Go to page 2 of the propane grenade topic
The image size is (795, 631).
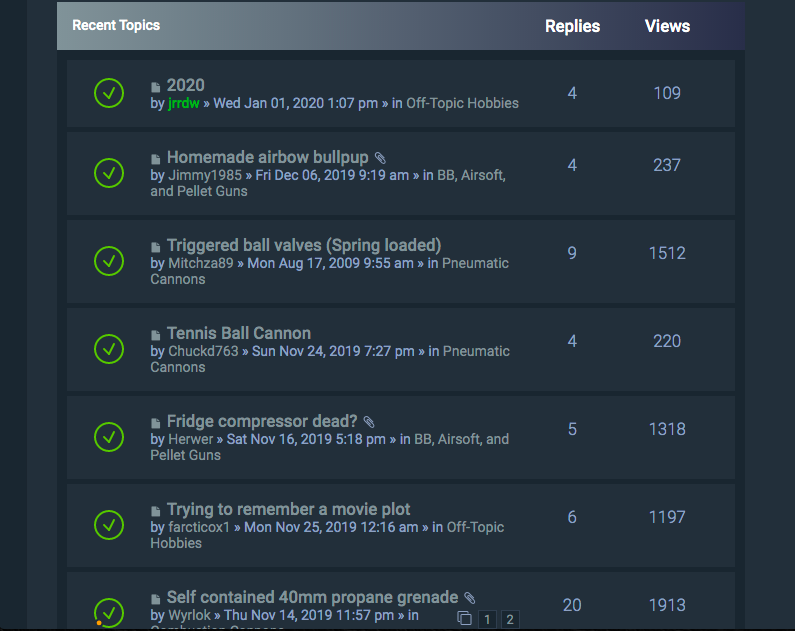pos(510,619)
